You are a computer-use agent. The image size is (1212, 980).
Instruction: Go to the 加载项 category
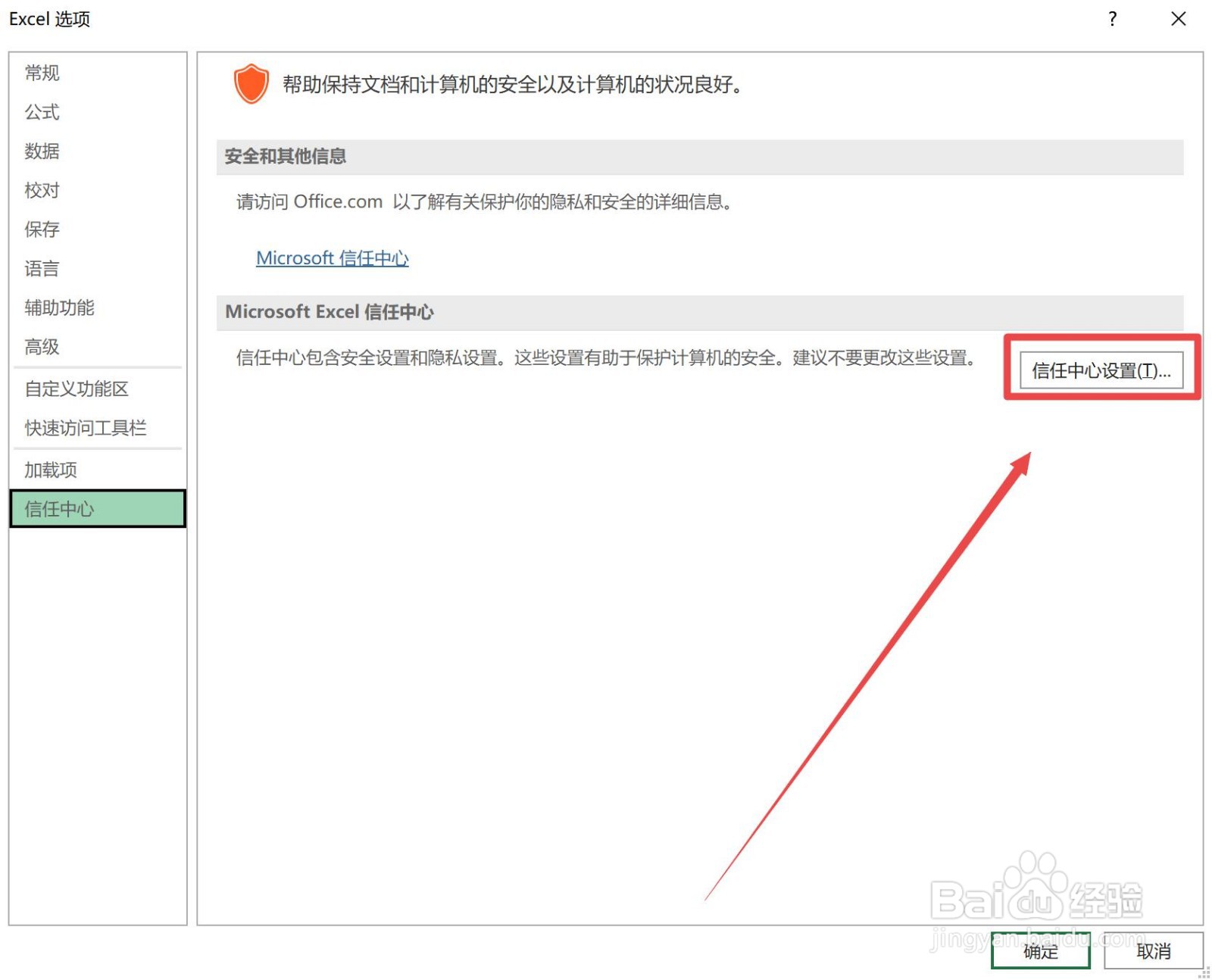click(97, 470)
